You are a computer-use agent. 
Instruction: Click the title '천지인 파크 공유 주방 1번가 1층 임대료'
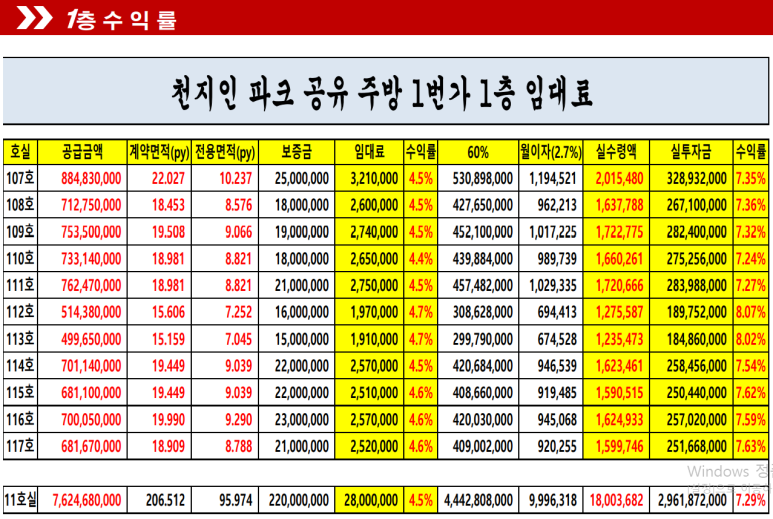pyautogui.click(x=382, y=93)
